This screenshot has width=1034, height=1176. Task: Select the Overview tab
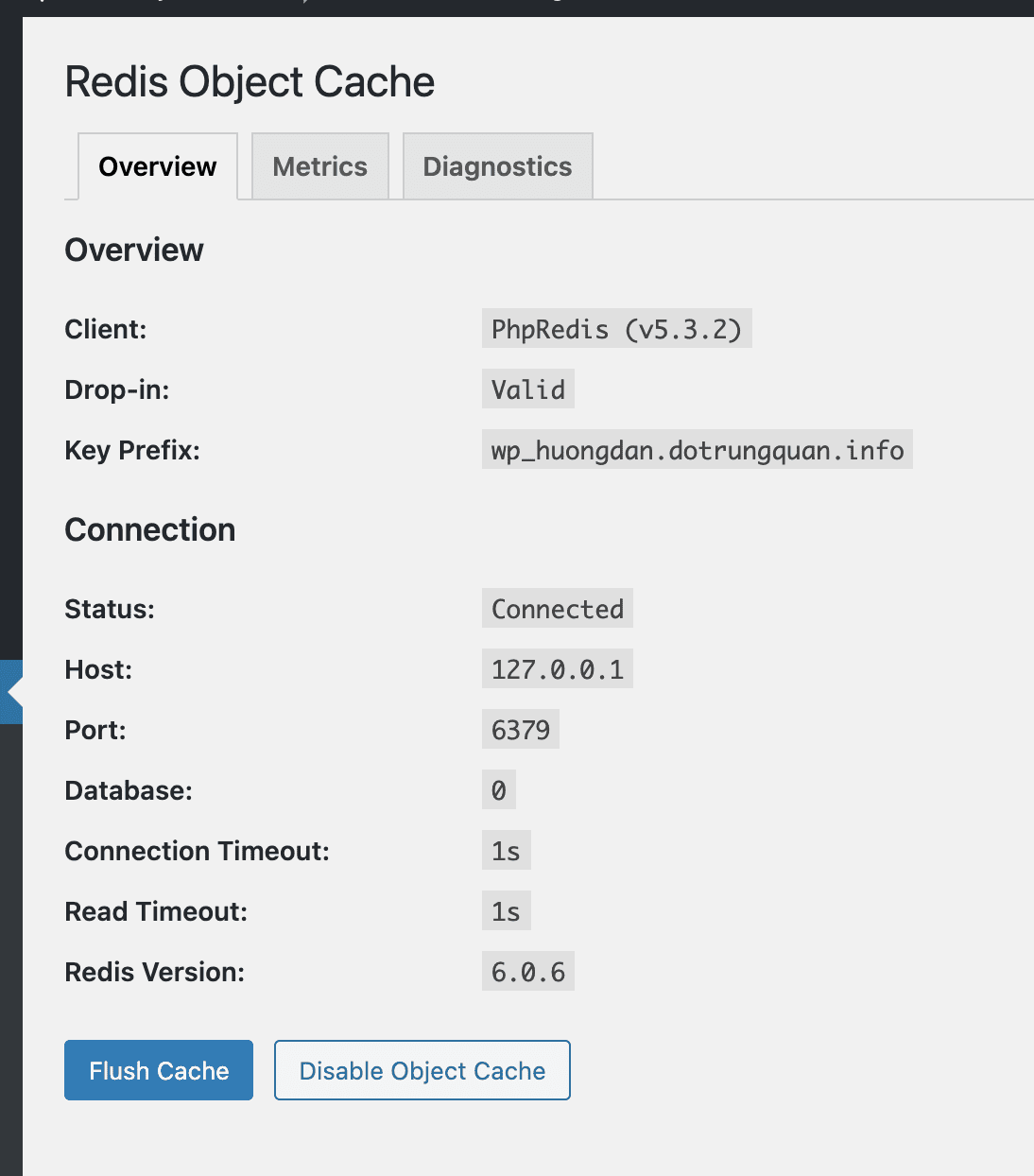(x=157, y=166)
